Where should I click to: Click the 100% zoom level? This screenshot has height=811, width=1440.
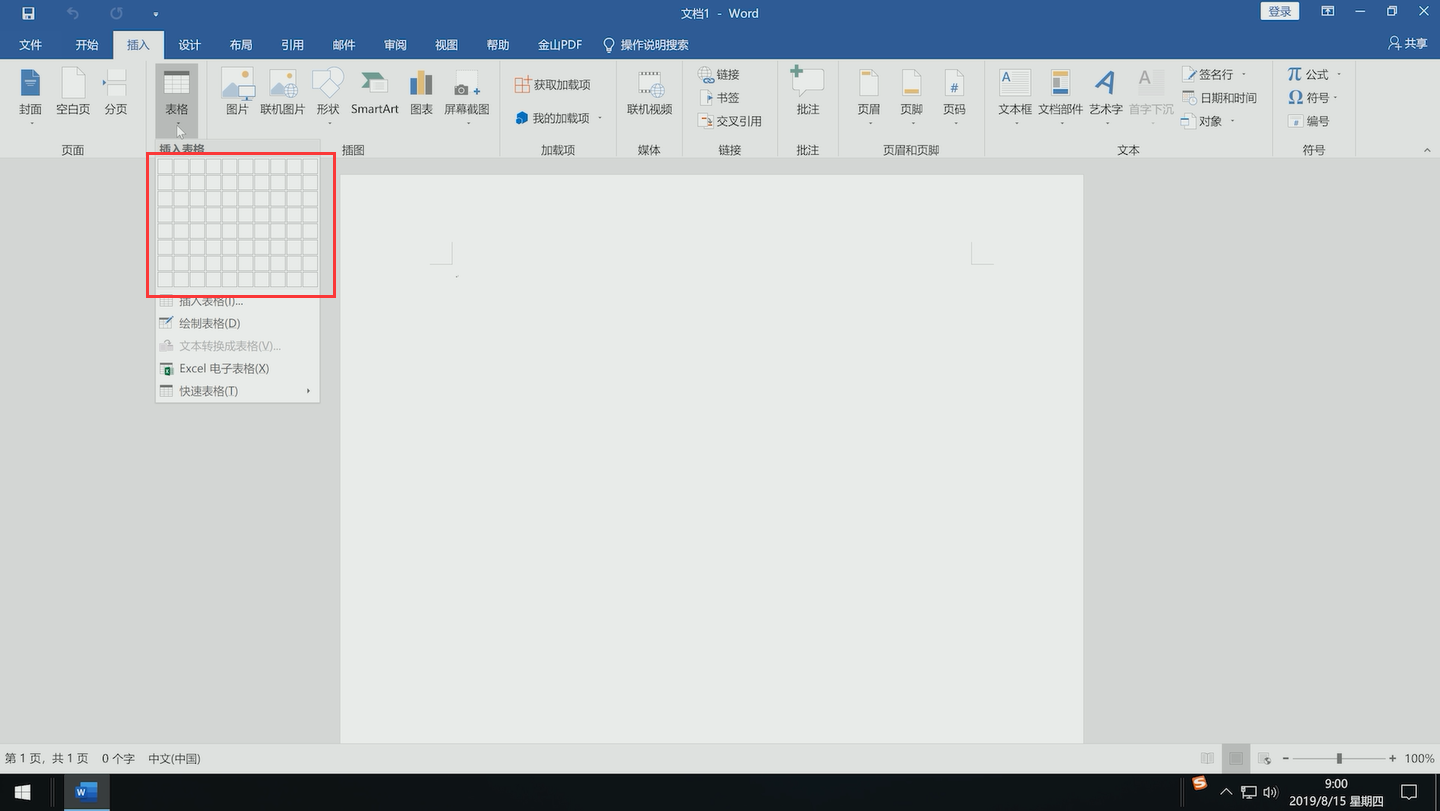click(1419, 759)
